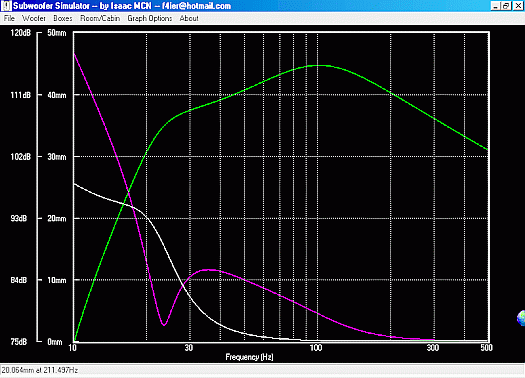This screenshot has height=378, width=525.
Task: Open the Woofer menu
Action: coord(33,18)
